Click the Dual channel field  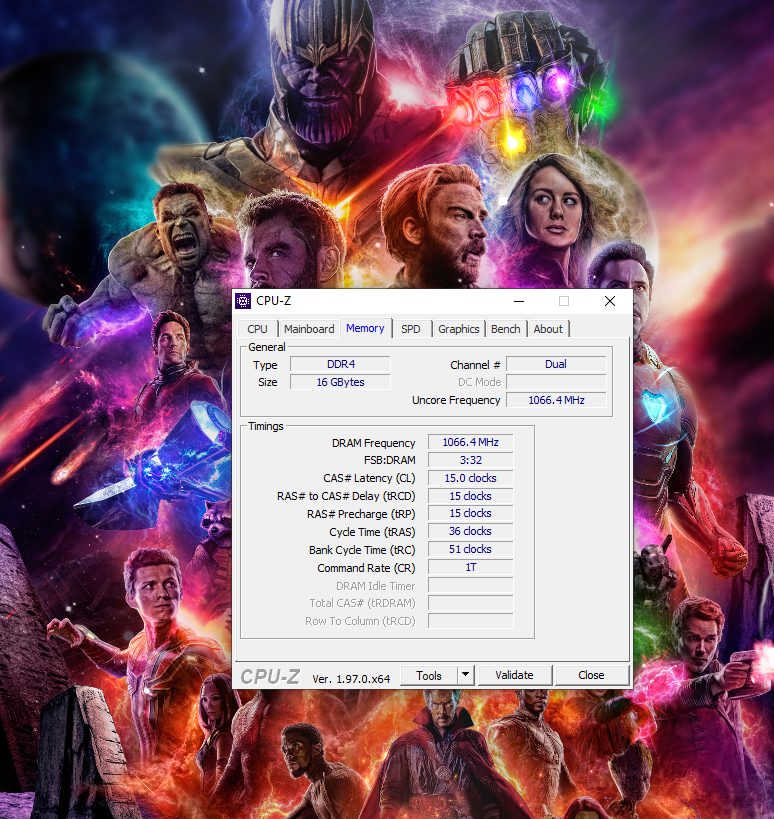pyautogui.click(x=556, y=364)
